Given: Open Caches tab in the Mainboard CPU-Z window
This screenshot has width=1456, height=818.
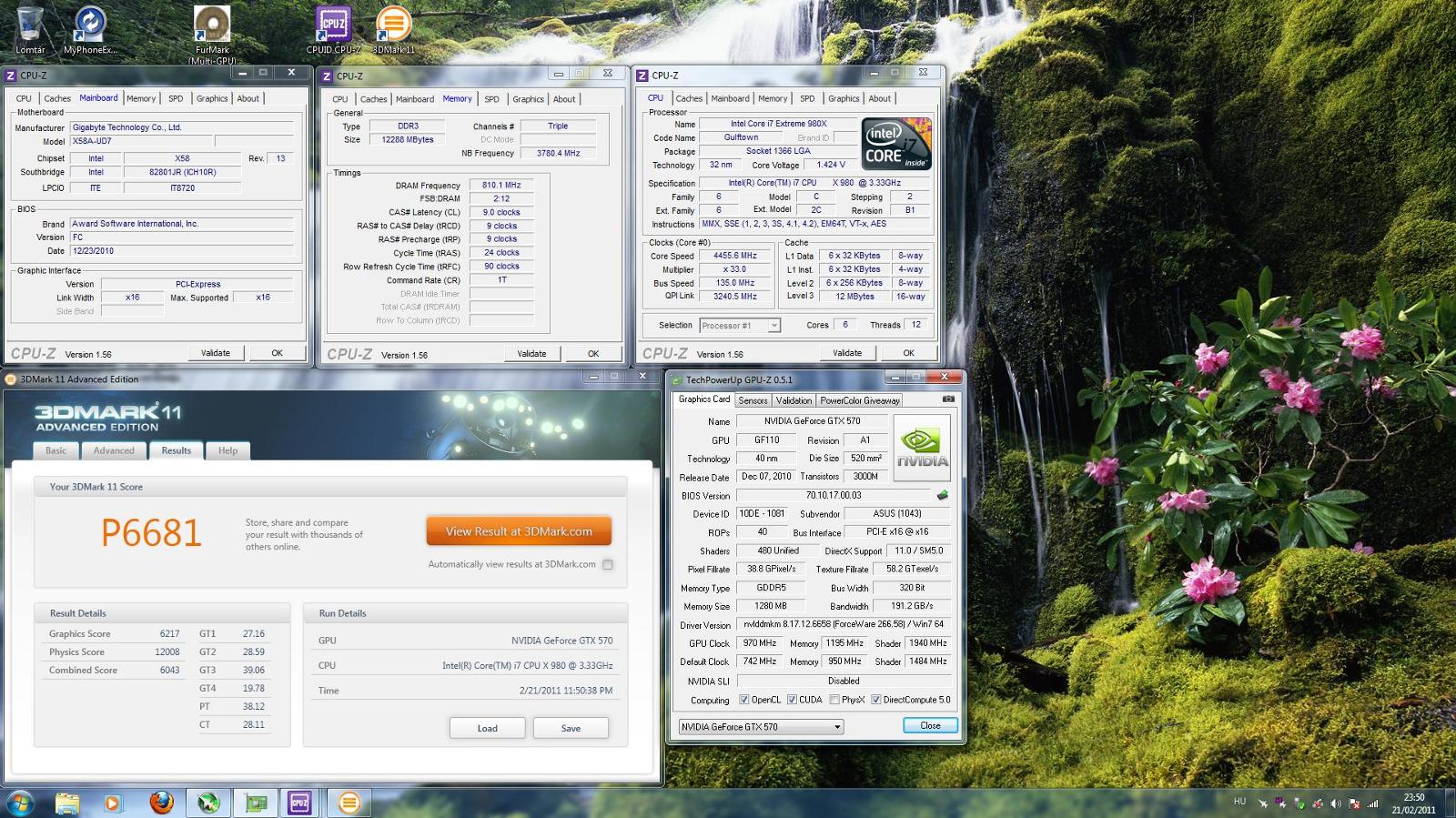Looking at the screenshot, I should tap(57, 98).
